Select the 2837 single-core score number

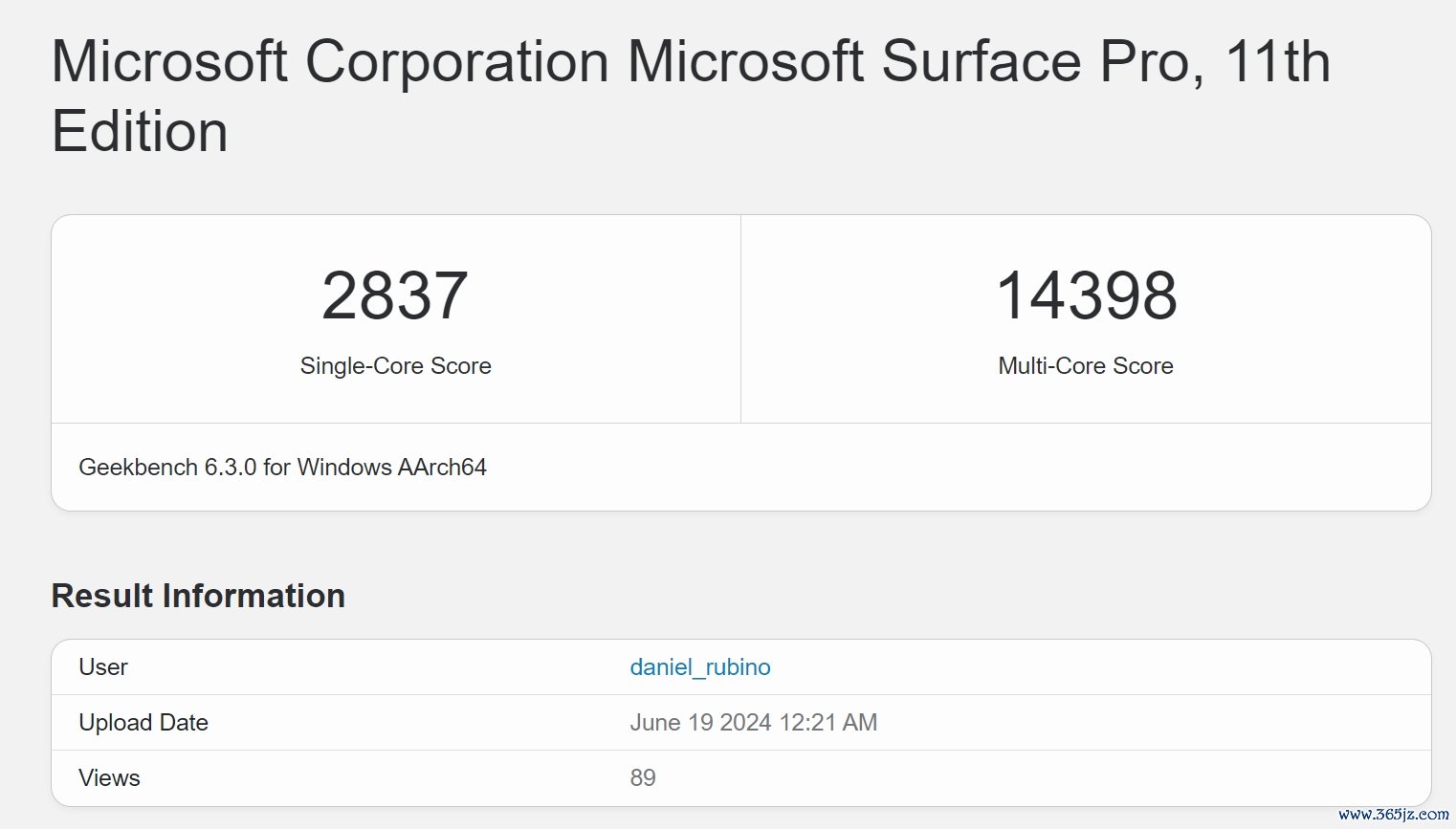tap(395, 295)
